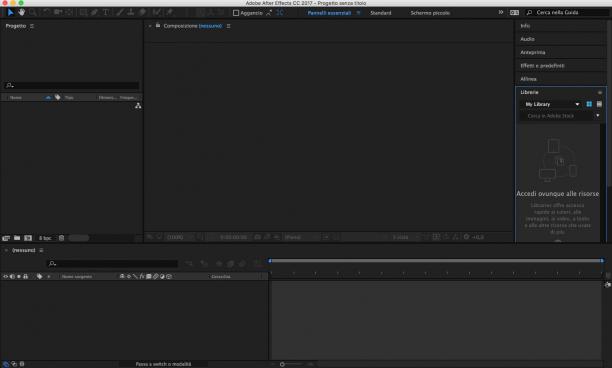The width and height of the screenshot is (612, 368).
Task: Switch Librerie to list view
Action: [x=599, y=104]
